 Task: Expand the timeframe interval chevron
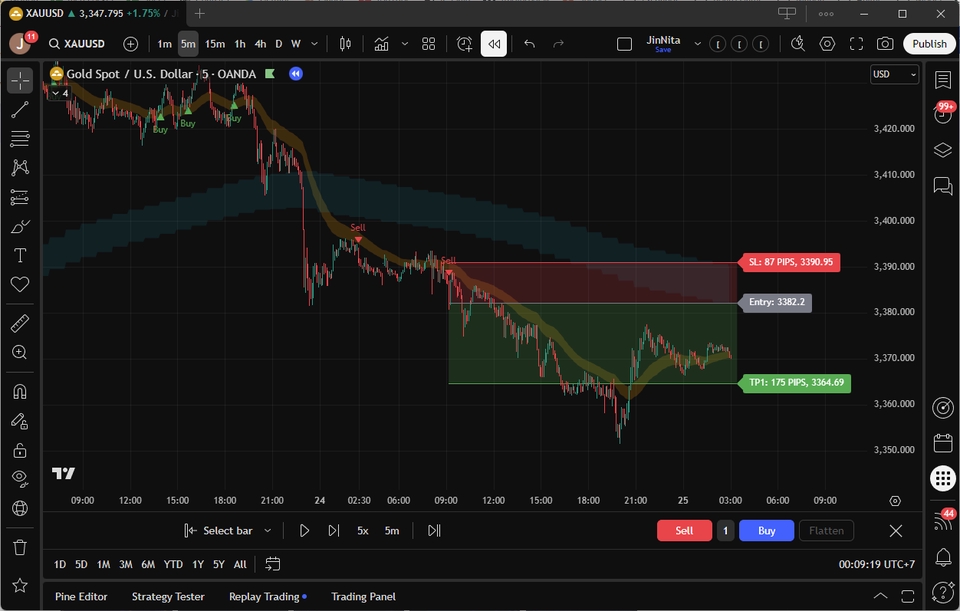314,44
